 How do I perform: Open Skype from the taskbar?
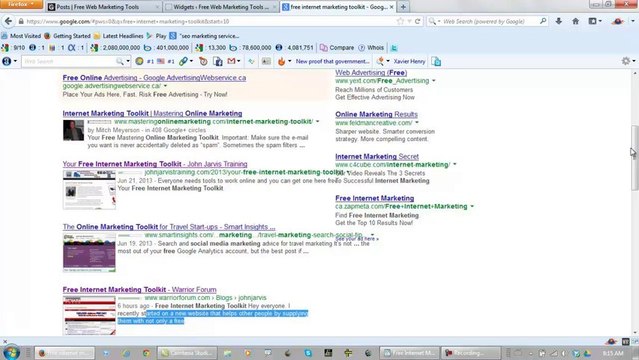point(308,353)
